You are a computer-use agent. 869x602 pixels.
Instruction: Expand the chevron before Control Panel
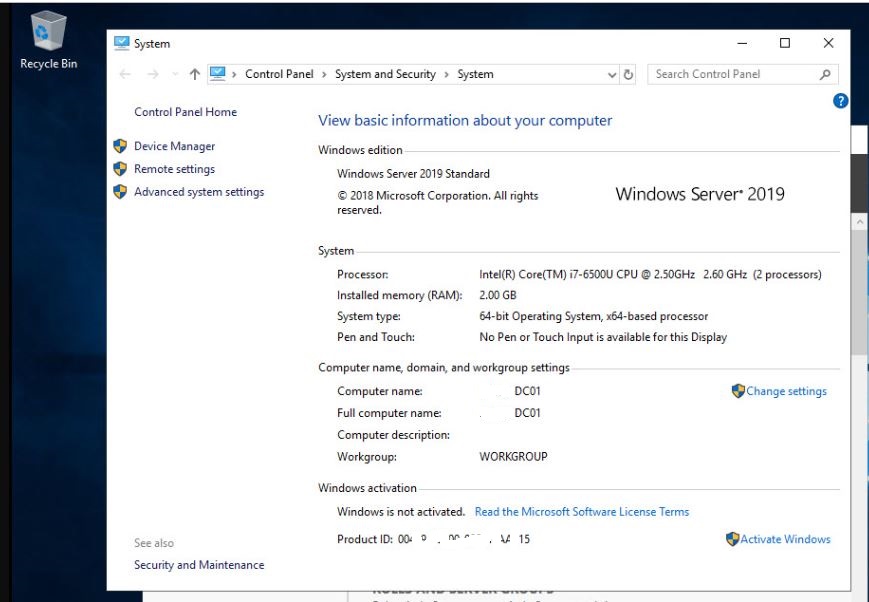234,74
